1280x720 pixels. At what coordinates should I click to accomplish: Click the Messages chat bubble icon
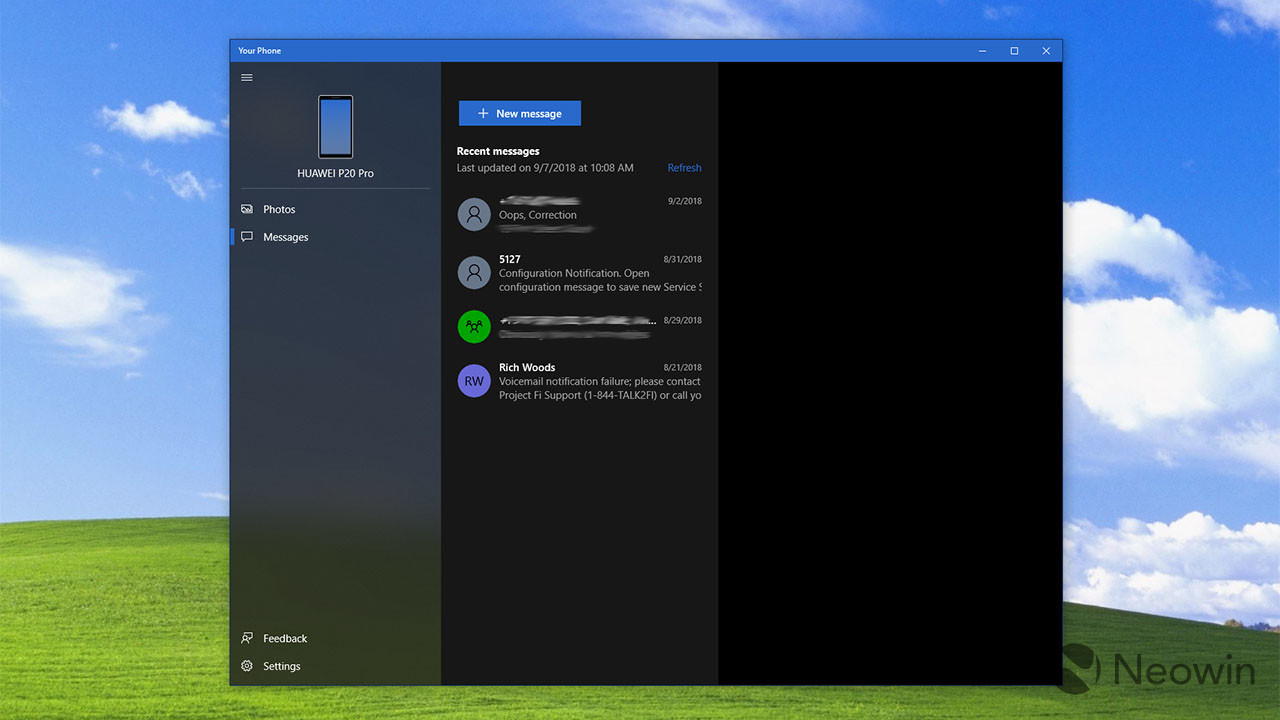[247, 237]
